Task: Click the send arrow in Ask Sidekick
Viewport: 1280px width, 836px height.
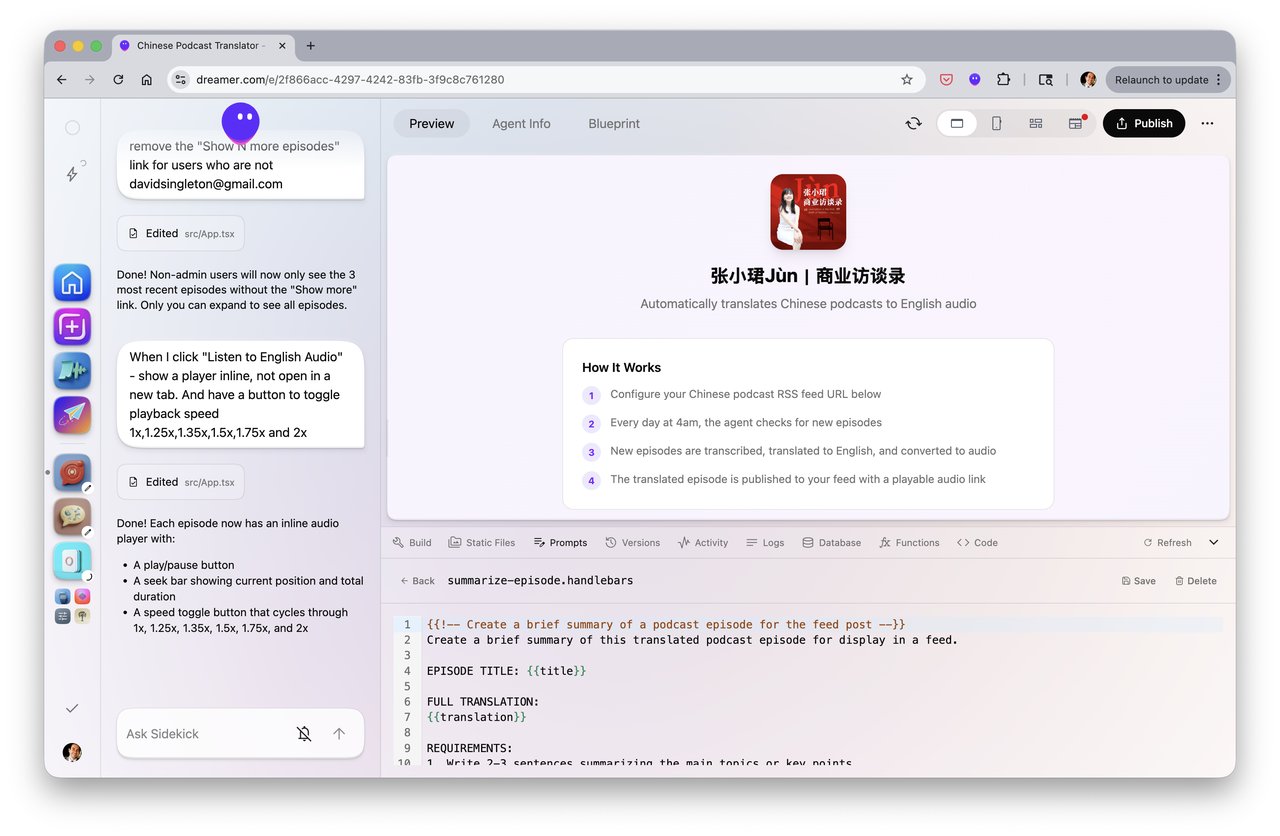Action: point(339,733)
